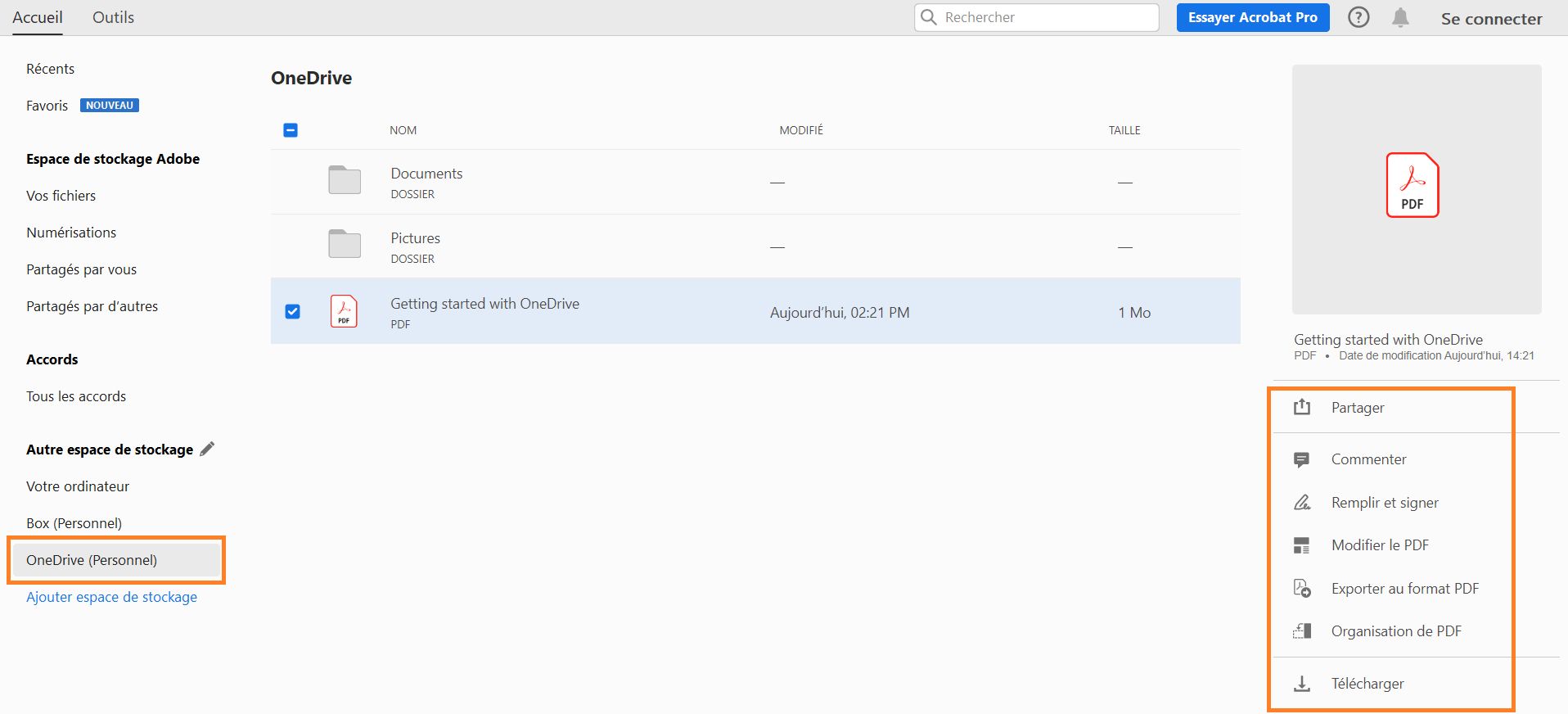
Task: Switch to the Accueil tab
Action: [x=38, y=17]
